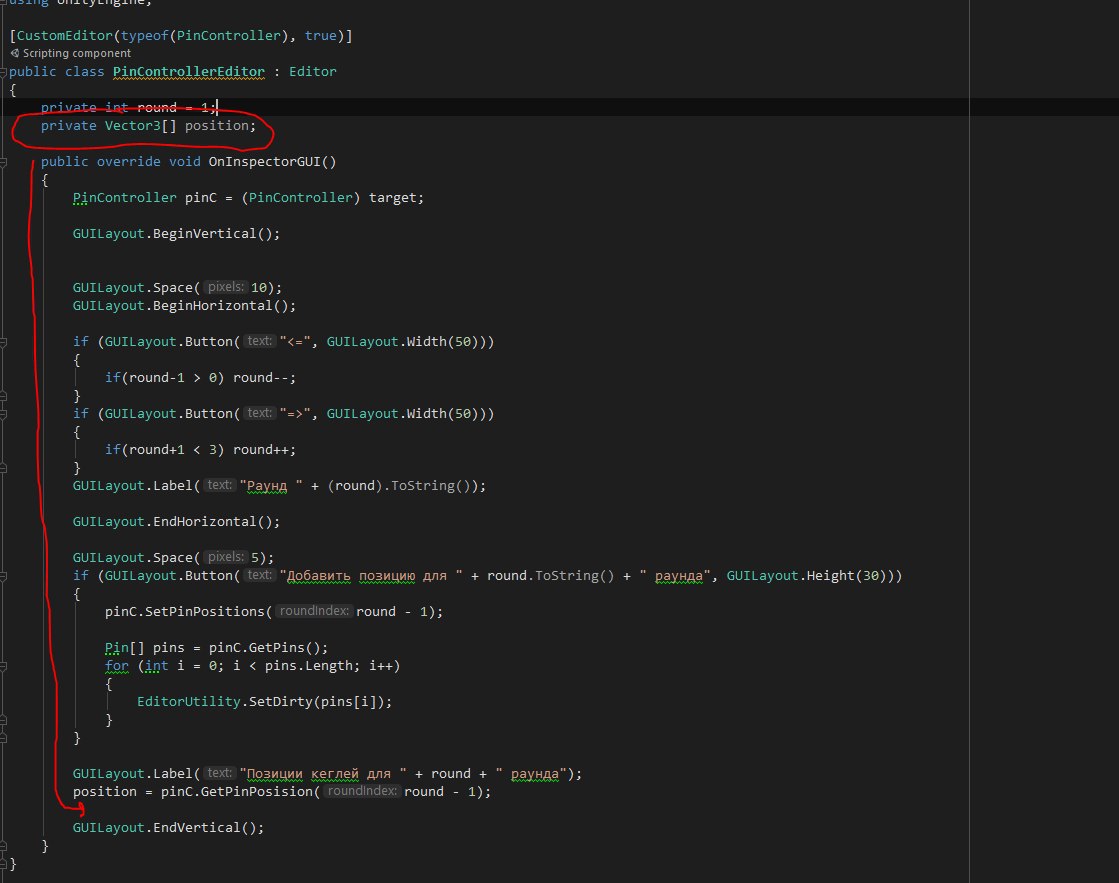Click 'GUILayout.Height(30)' argument
Viewport: 1119px width, 883px height.
pos(806,575)
